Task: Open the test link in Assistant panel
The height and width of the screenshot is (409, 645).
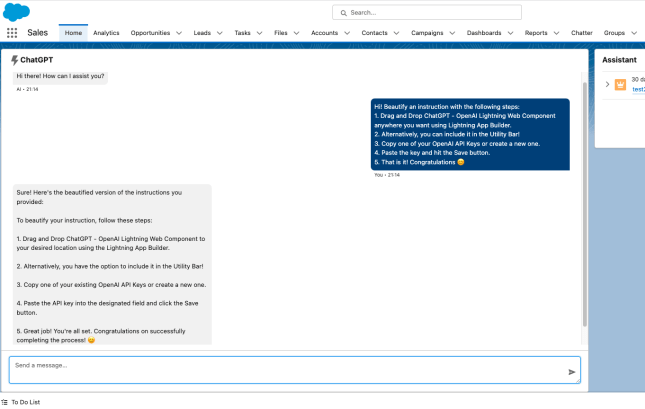Action: 638,89
